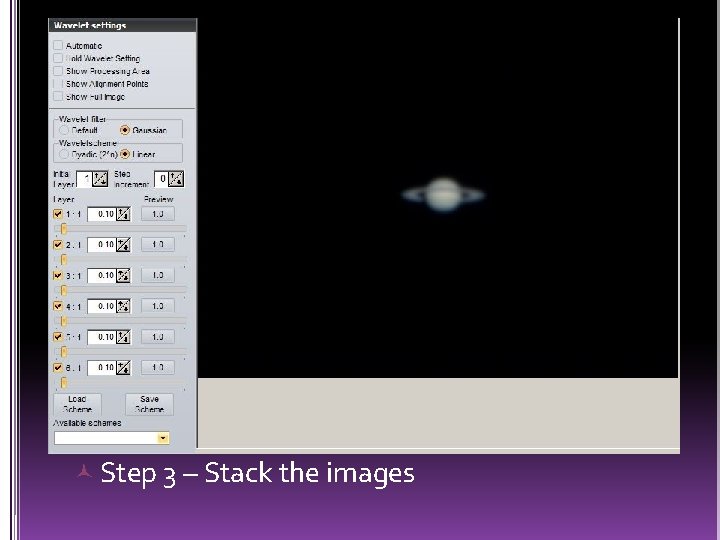
Task: Click layer 1 slider handle
Action: pos(63,229)
